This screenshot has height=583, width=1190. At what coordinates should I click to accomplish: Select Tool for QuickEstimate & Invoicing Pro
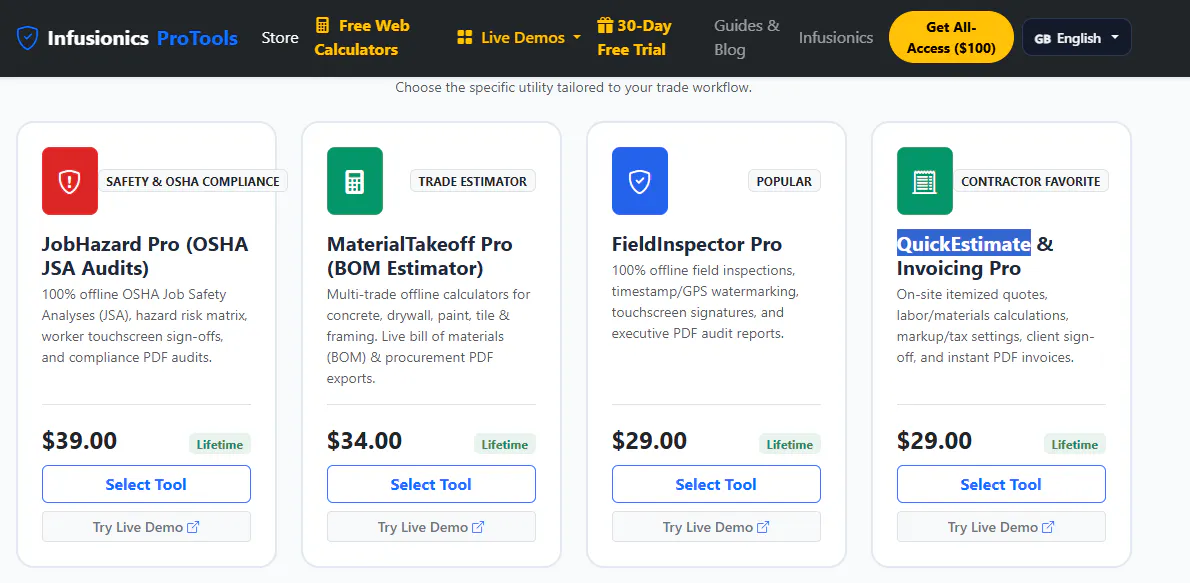coord(1001,484)
